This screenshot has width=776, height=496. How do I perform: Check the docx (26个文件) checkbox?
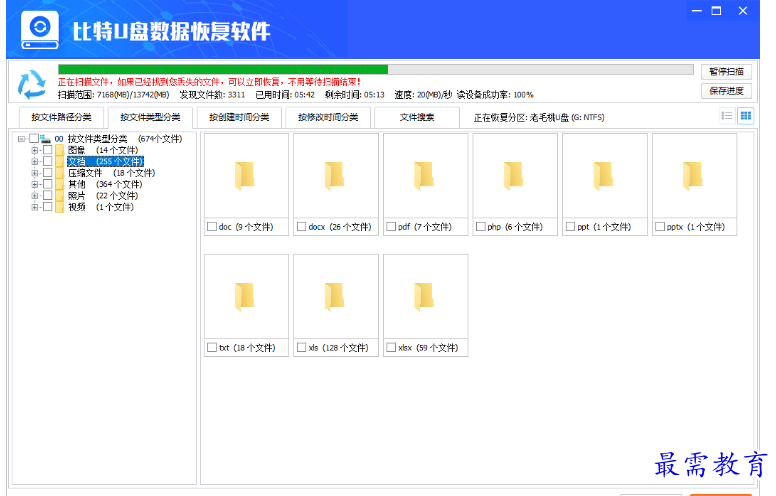click(301, 227)
